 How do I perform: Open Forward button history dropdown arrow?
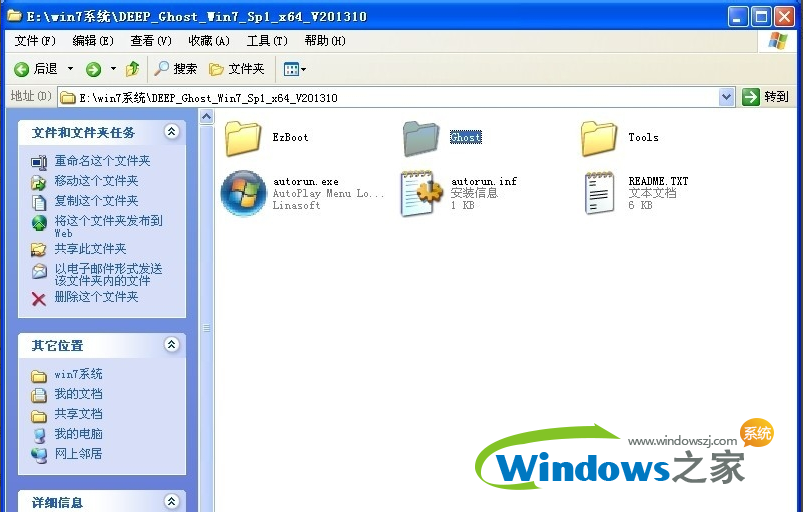[x=113, y=69]
